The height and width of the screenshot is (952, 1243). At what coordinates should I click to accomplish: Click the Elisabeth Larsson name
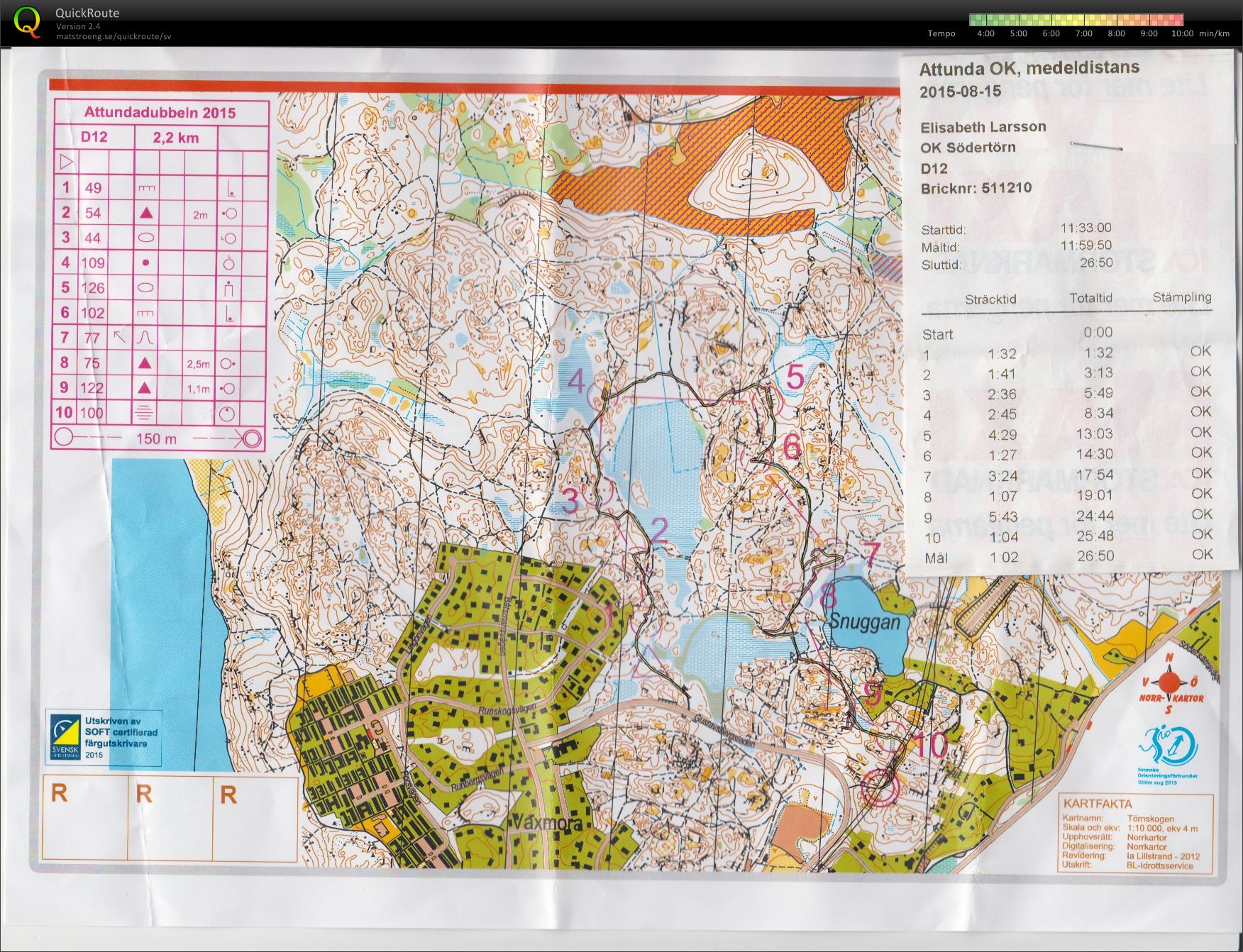(983, 127)
